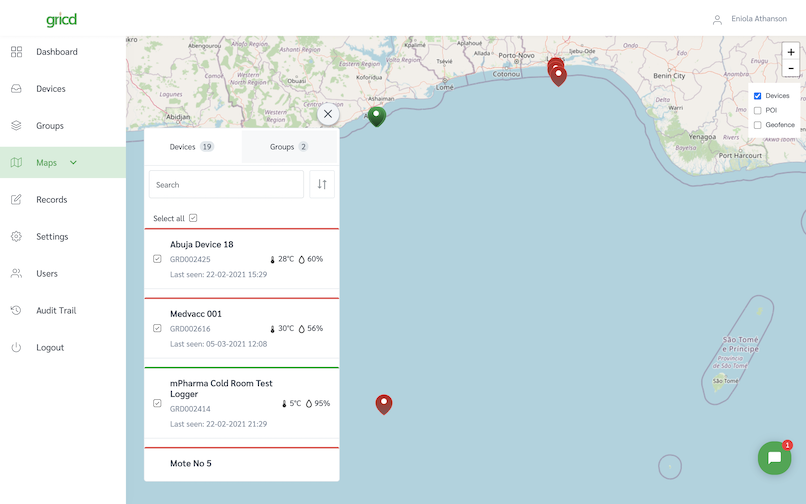Open Dashboard from the sidebar

[56, 52]
